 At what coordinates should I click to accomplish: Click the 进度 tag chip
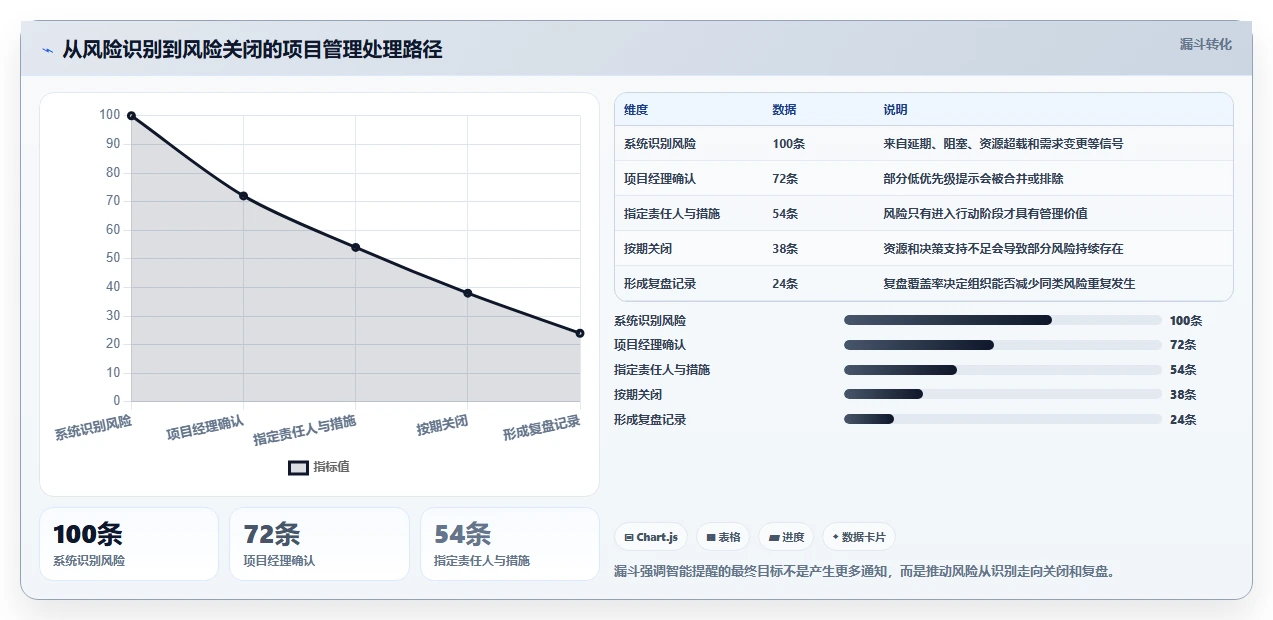[x=786, y=537]
